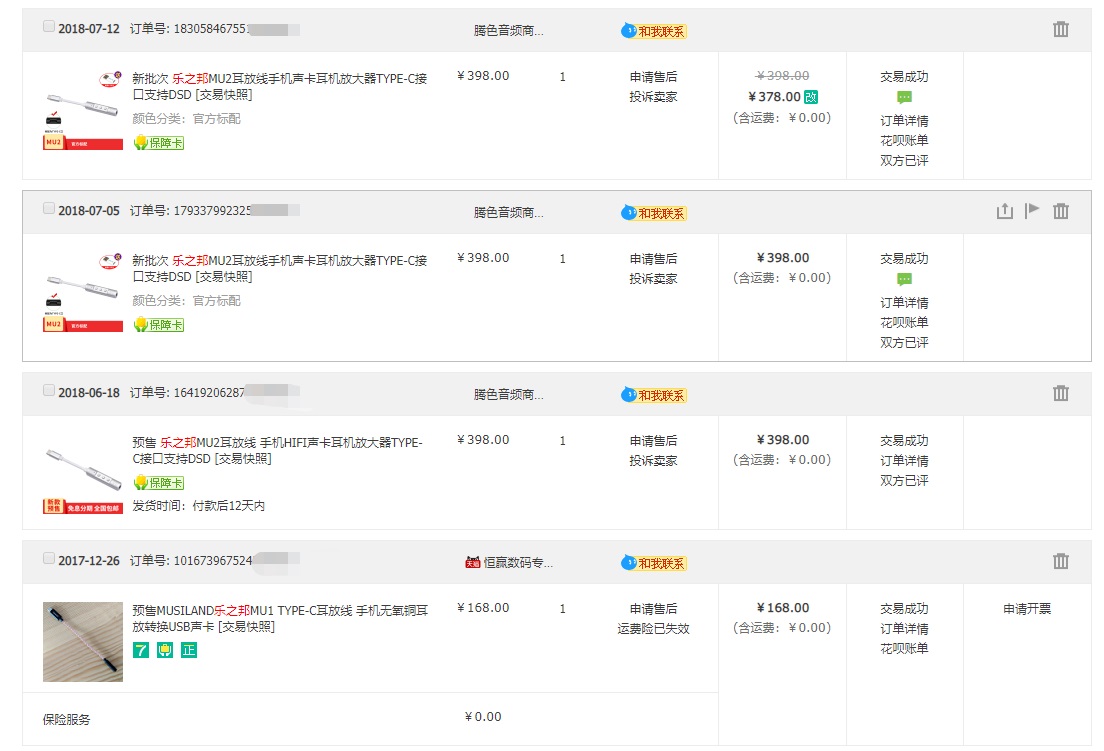Check the 2017-12-26 order checkbox
Viewport: 1104px width, 751px height.
tap(49, 559)
